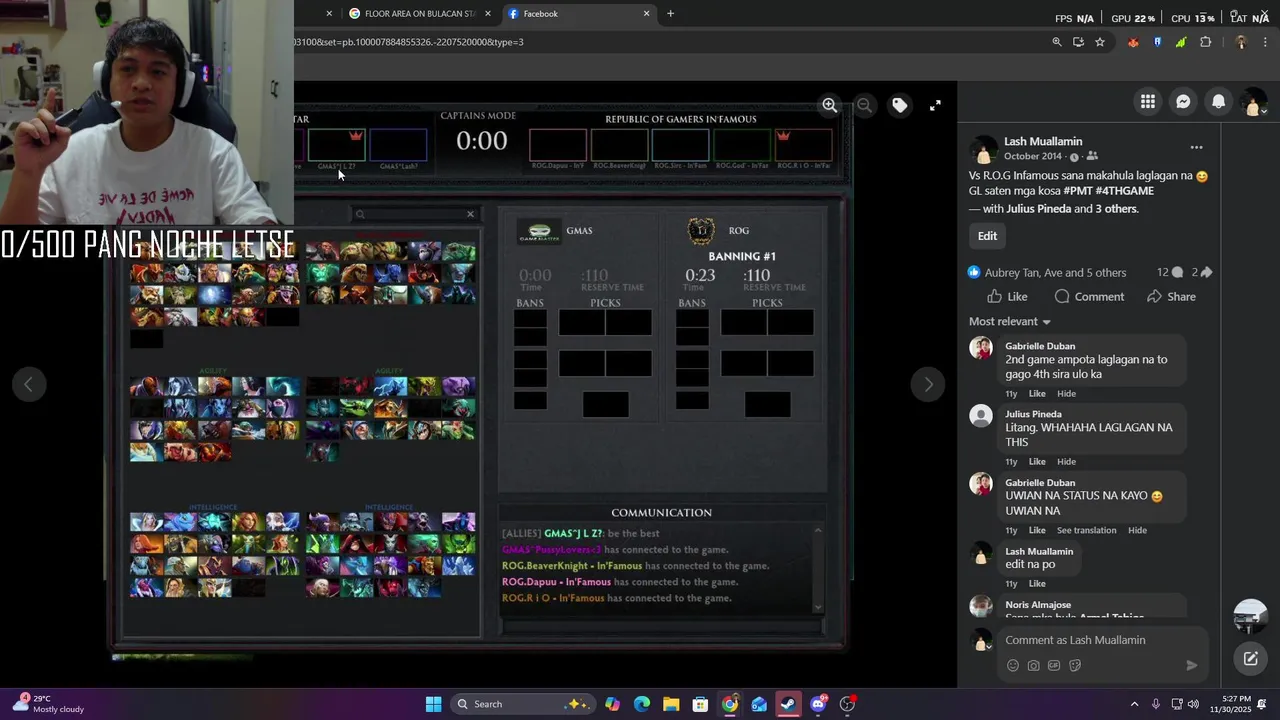Bookmark this page with star icon
Image resolution: width=1280 pixels, height=720 pixels.
[x=1100, y=42]
